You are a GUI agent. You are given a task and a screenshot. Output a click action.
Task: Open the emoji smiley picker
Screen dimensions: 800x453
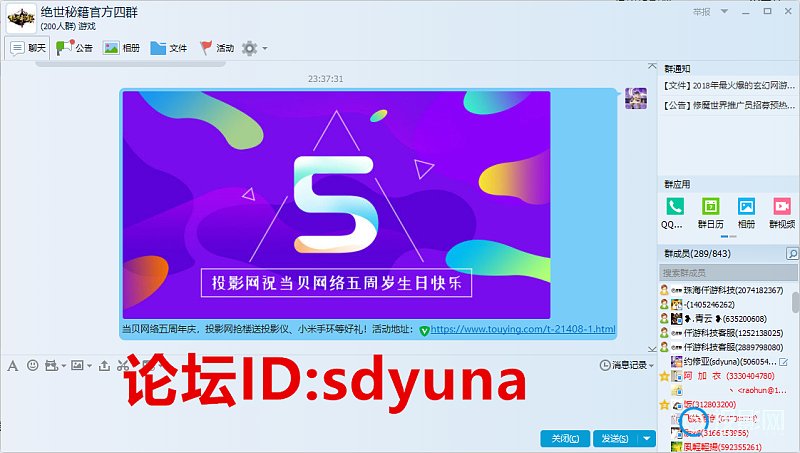coord(33,365)
